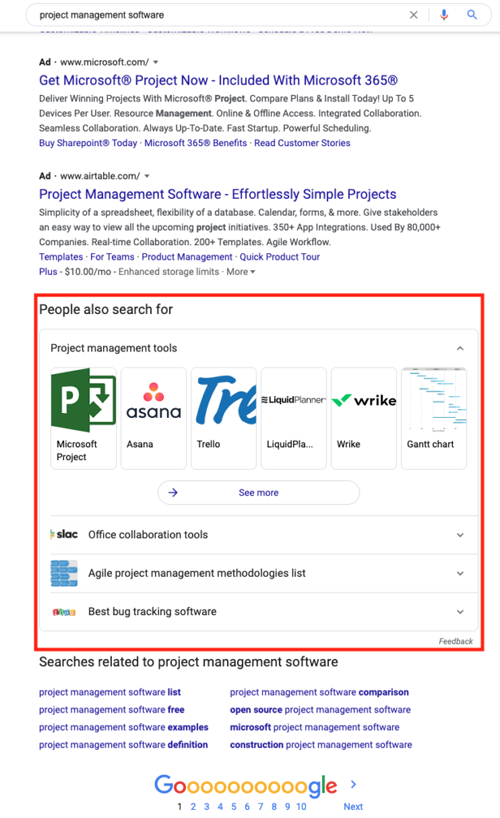Go to results page 3
The image size is (500, 818).
point(207,807)
